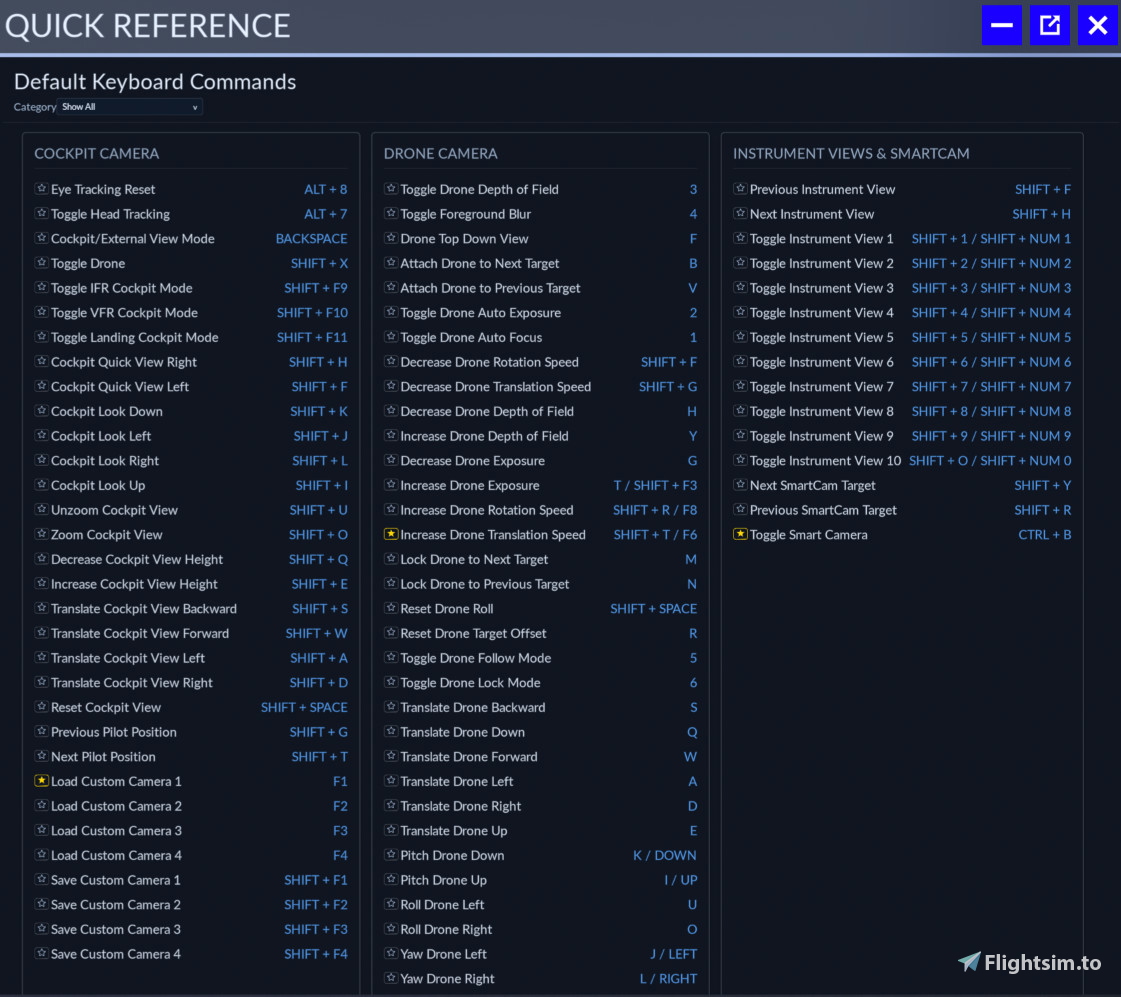Click star icon beside Reset Cockpit View
1121x997 pixels.
point(41,706)
